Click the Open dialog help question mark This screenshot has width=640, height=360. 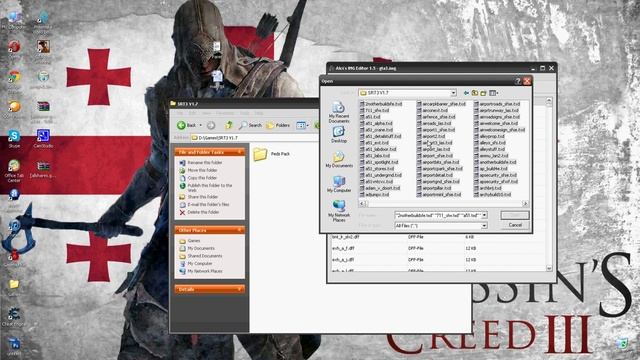[518, 81]
